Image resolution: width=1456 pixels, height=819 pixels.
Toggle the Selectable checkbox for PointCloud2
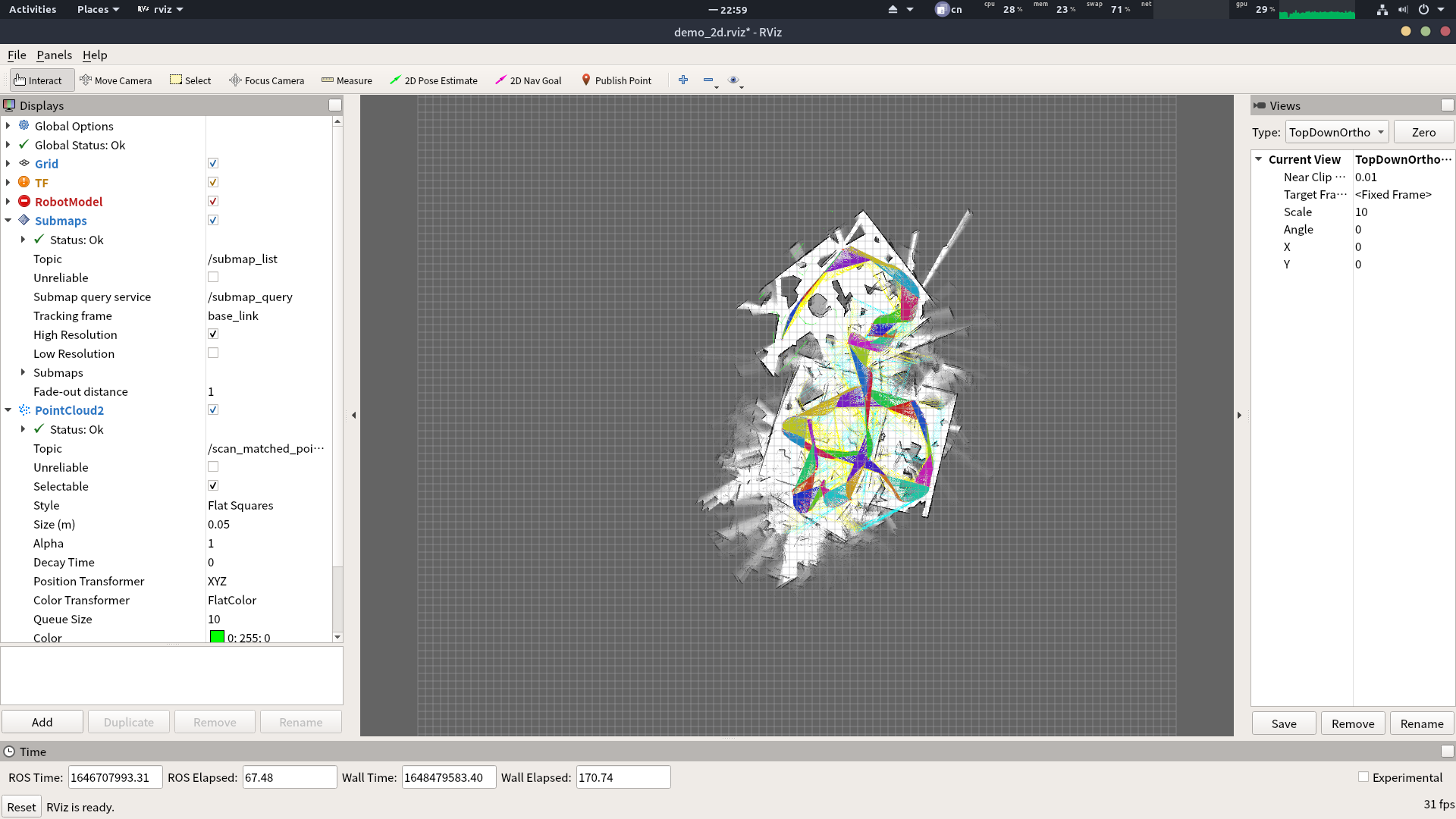click(x=213, y=485)
